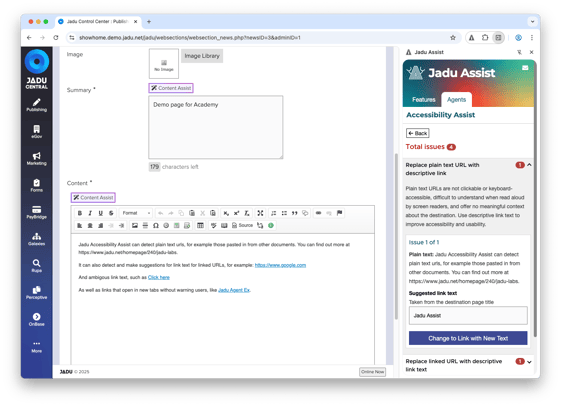561x406 pixels.
Task: Follow the https://www.google.com link in the editor
Action: tap(280, 265)
